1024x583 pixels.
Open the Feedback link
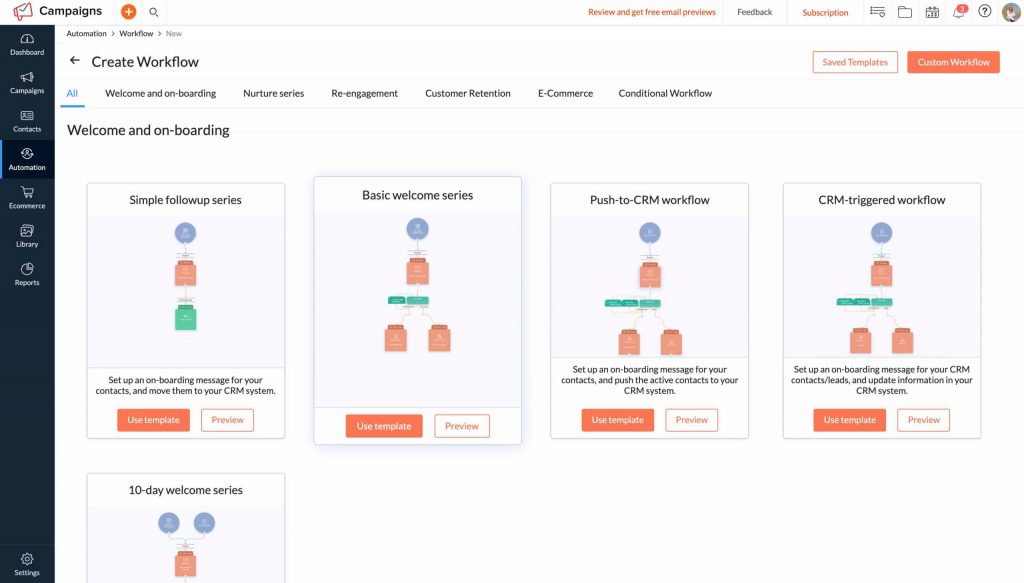coord(754,12)
